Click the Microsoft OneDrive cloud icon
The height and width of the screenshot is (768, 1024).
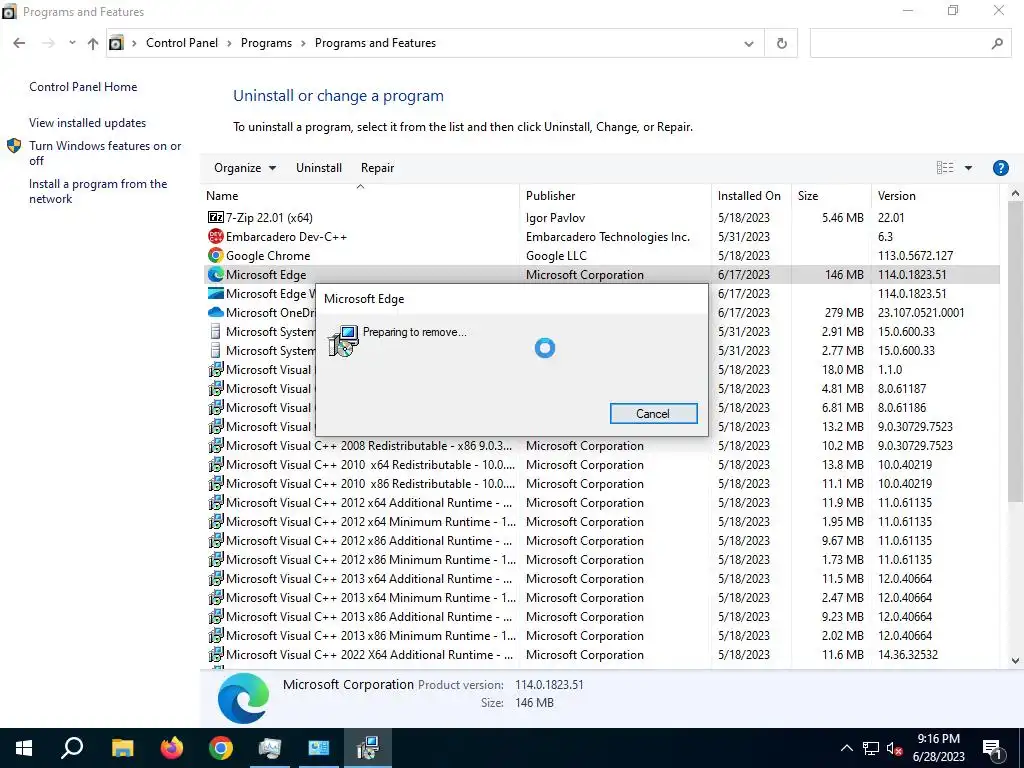pos(216,312)
